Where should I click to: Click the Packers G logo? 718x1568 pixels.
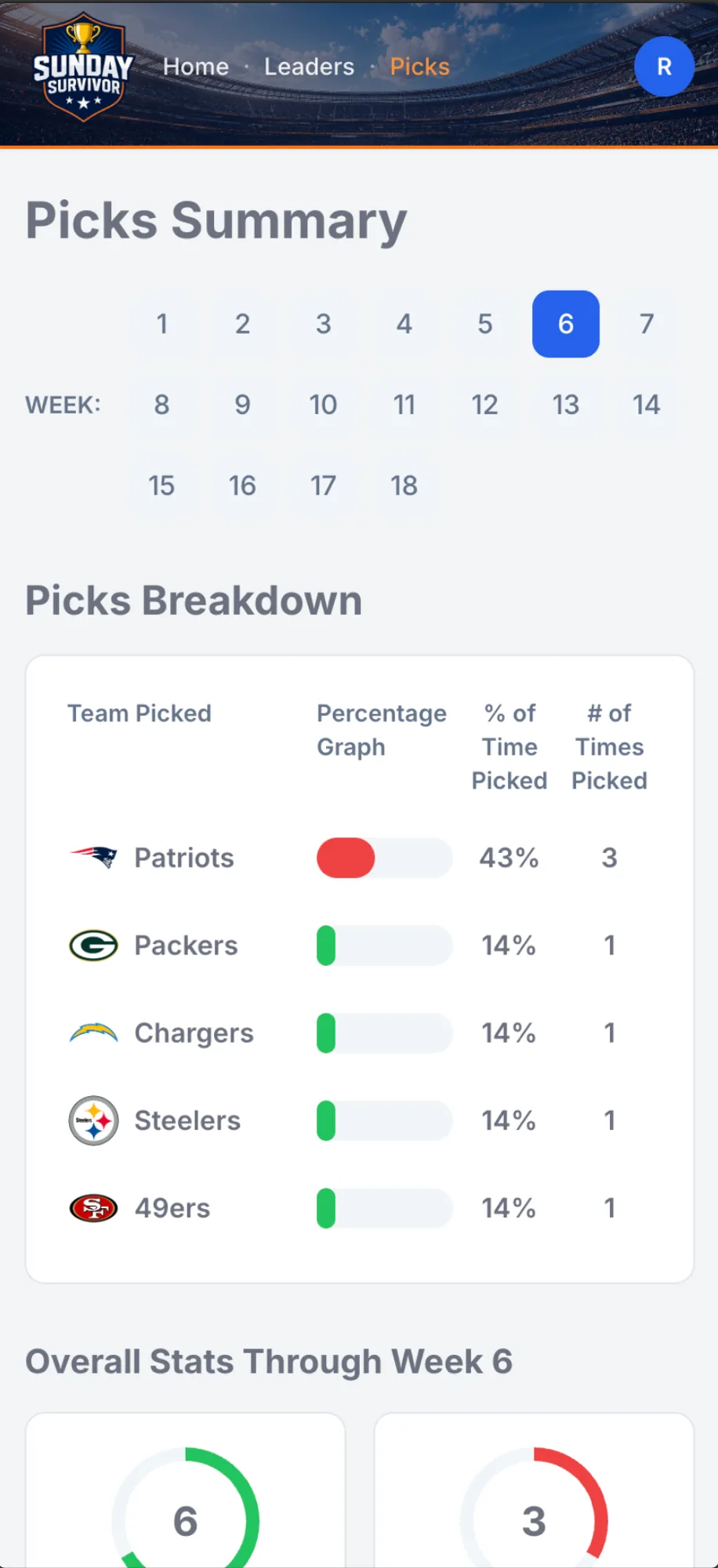(x=94, y=945)
